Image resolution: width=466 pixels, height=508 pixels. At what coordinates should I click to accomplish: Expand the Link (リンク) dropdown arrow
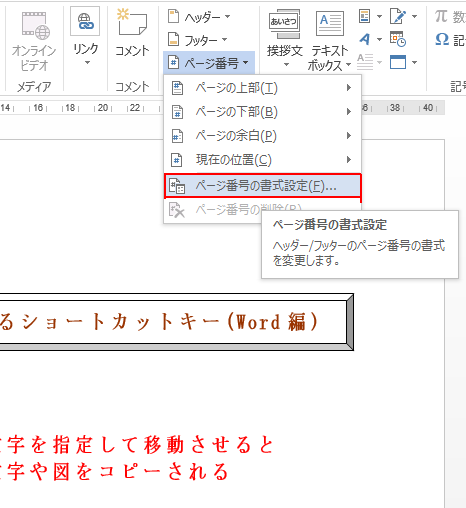coord(87,63)
